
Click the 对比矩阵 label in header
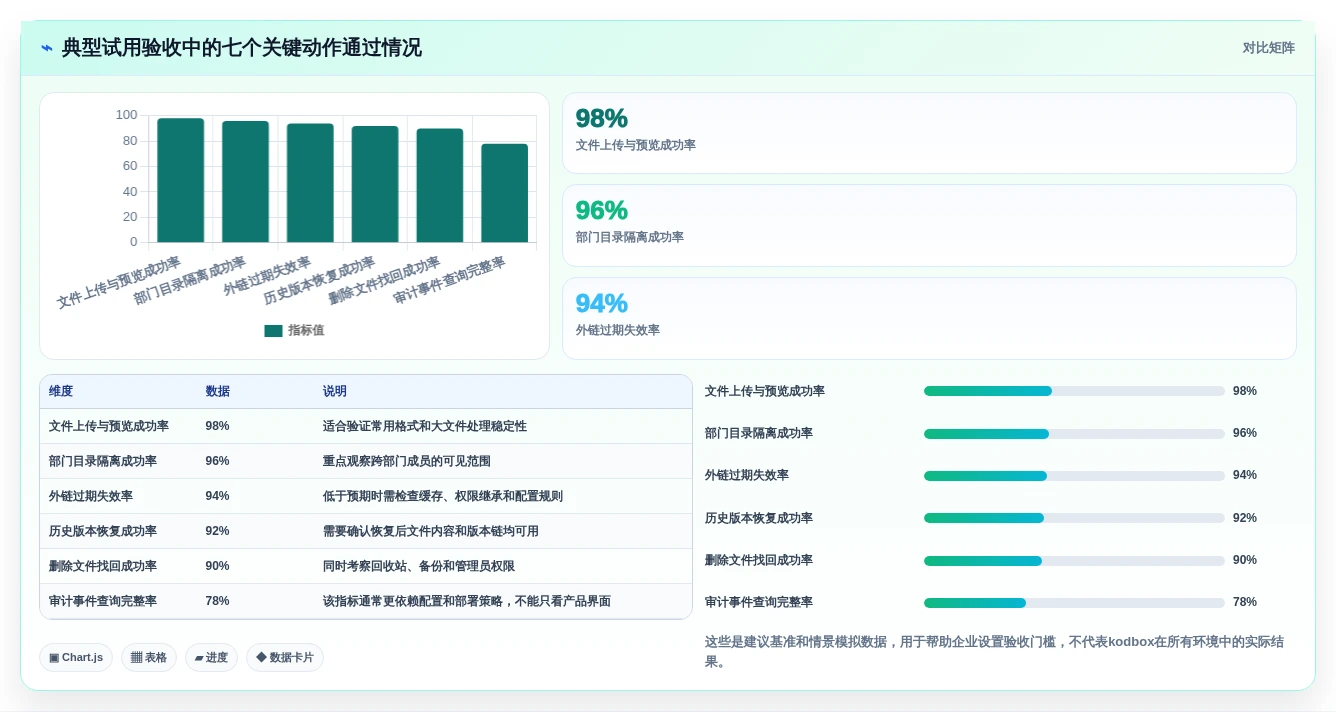(x=1268, y=48)
